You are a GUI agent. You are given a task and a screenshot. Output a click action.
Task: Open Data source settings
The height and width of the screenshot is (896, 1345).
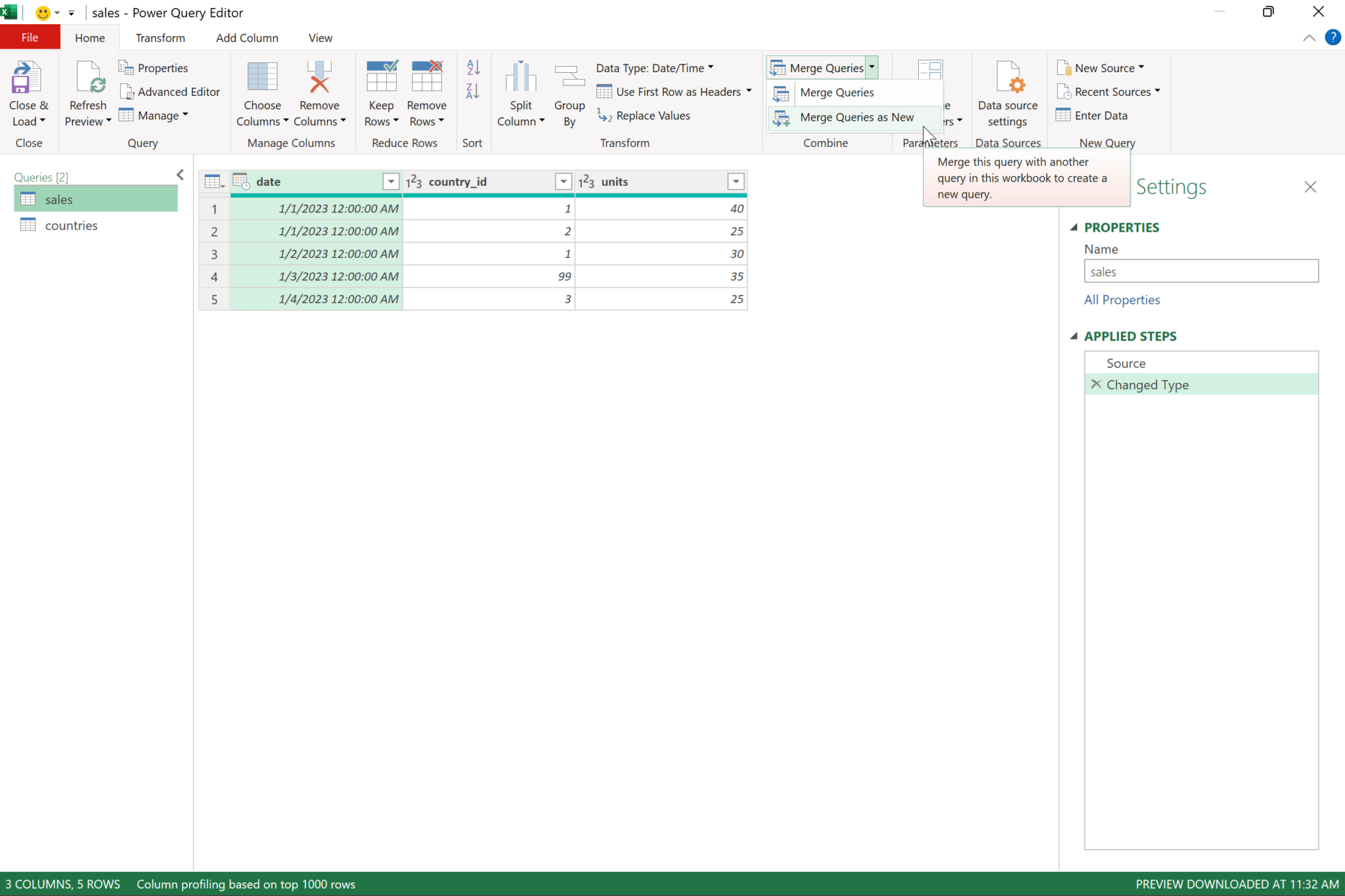1008,92
